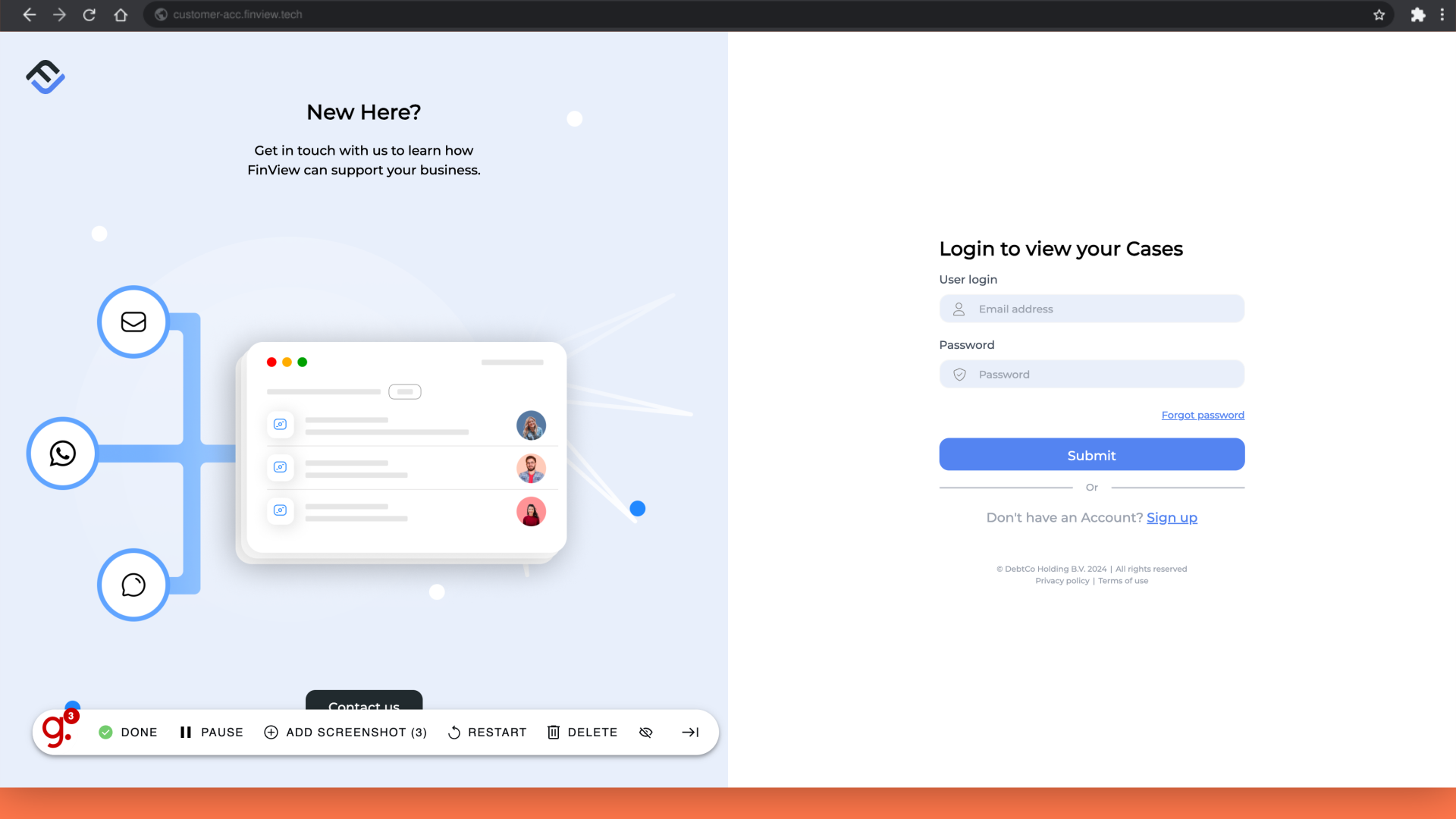Click the Contact us button
The width and height of the screenshot is (1456, 819).
pos(363,707)
